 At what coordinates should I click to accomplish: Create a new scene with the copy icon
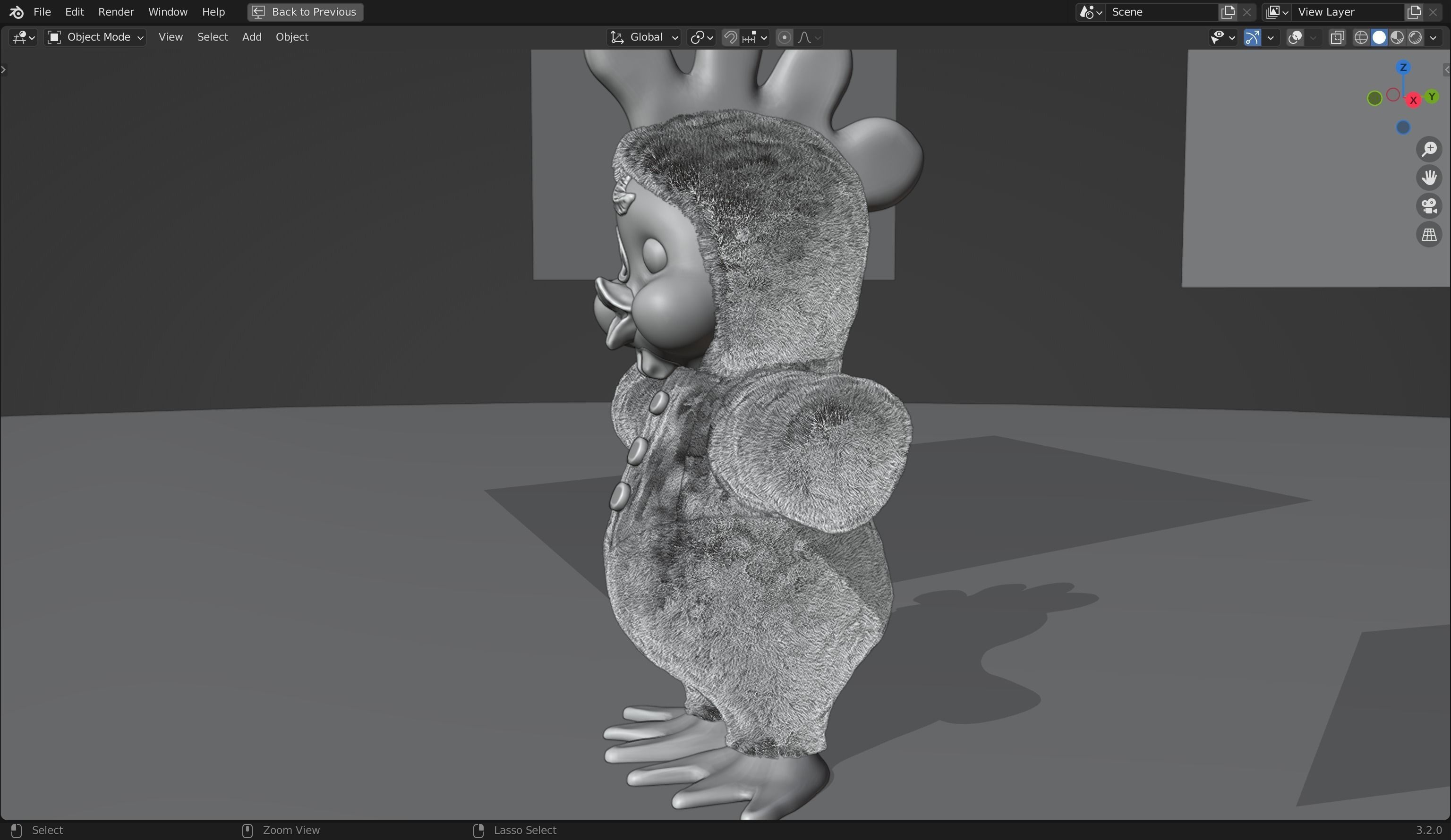pos(1228,12)
